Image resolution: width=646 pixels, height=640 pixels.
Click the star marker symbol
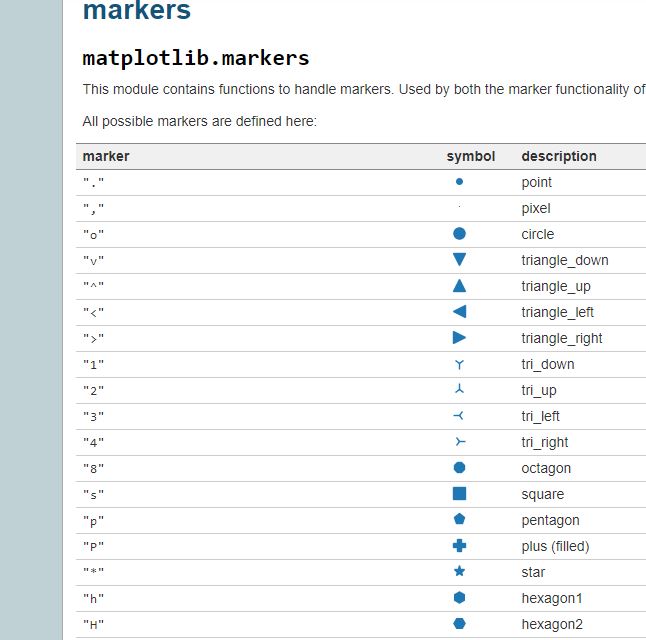(459, 572)
